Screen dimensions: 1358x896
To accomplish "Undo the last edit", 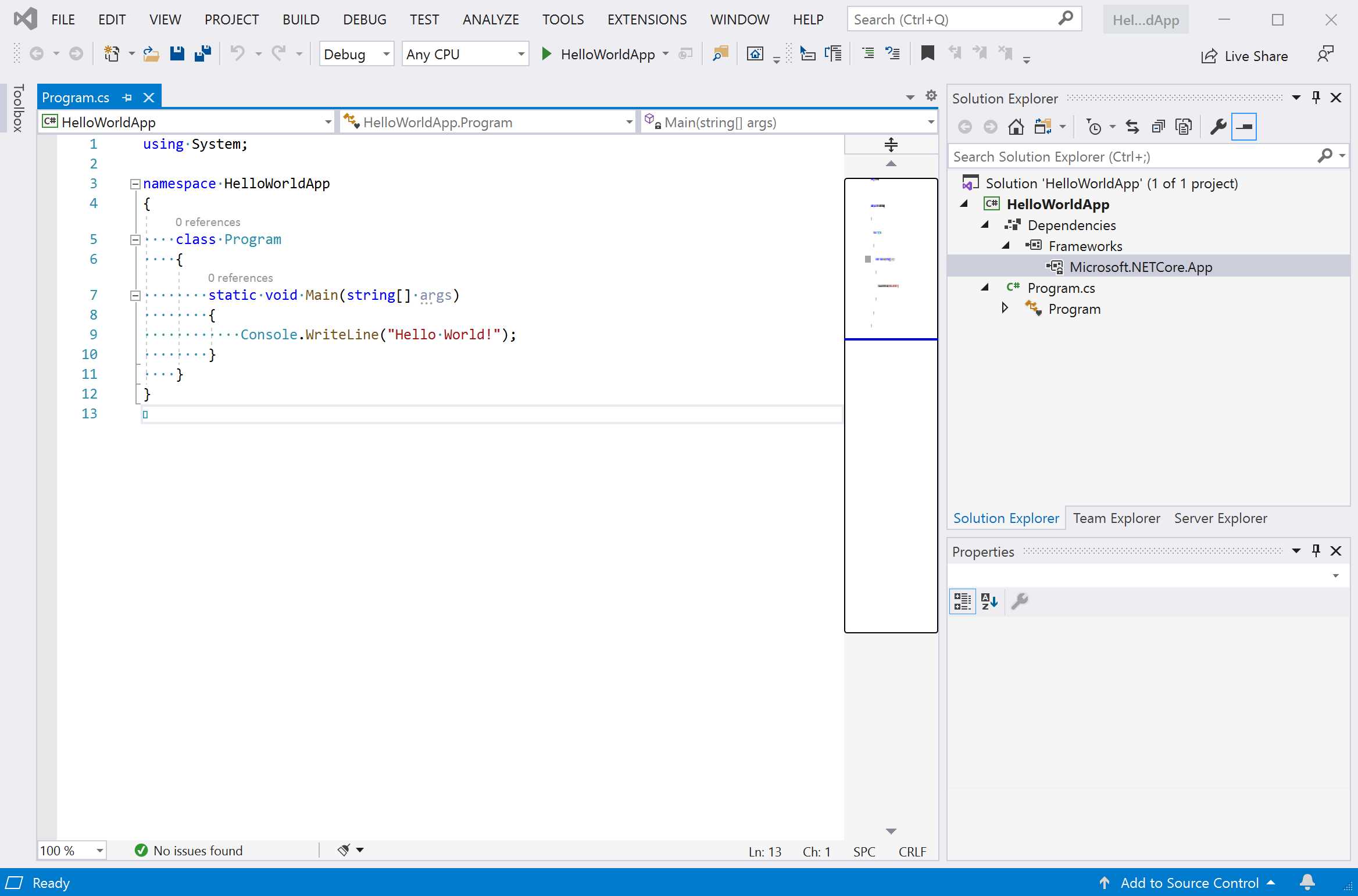I will [x=237, y=53].
